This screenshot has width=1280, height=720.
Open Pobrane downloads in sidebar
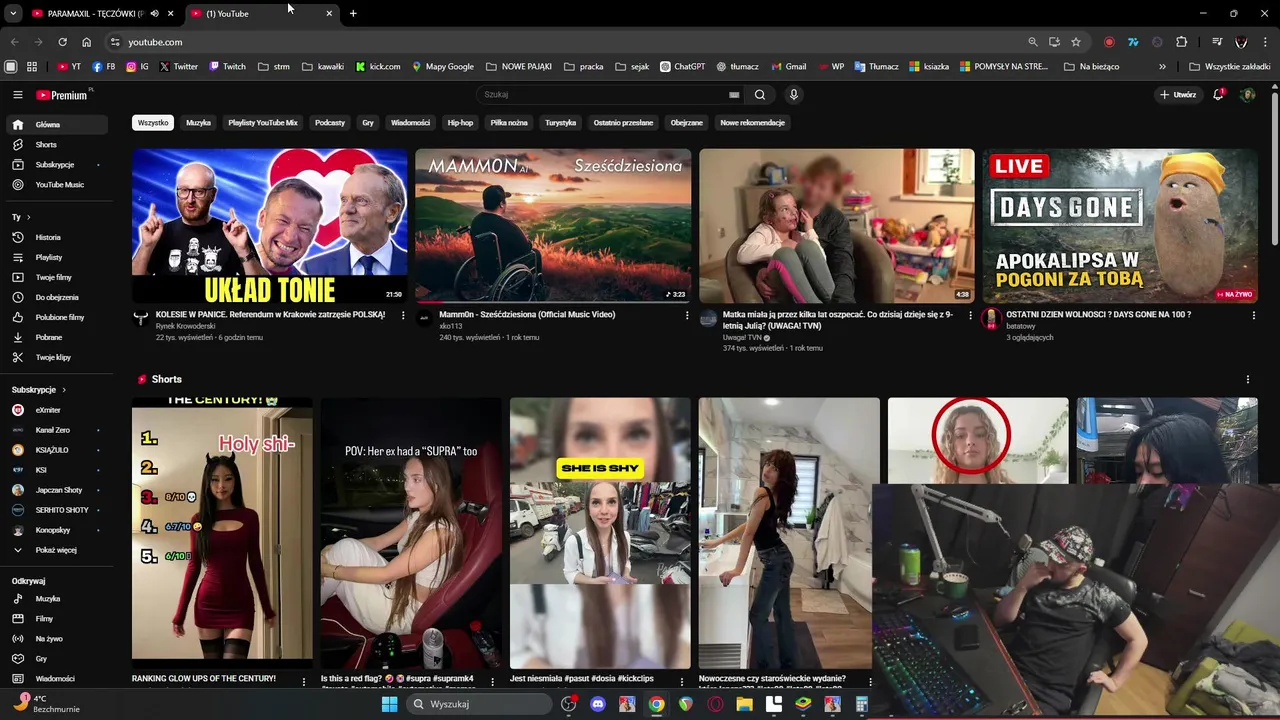click(55, 337)
